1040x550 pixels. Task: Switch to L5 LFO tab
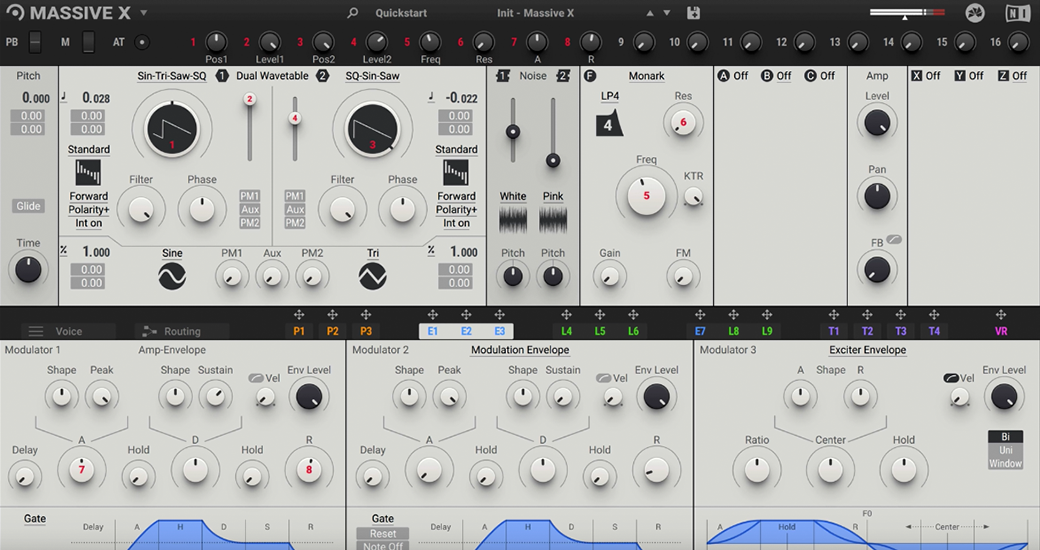[x=600, y=331]
